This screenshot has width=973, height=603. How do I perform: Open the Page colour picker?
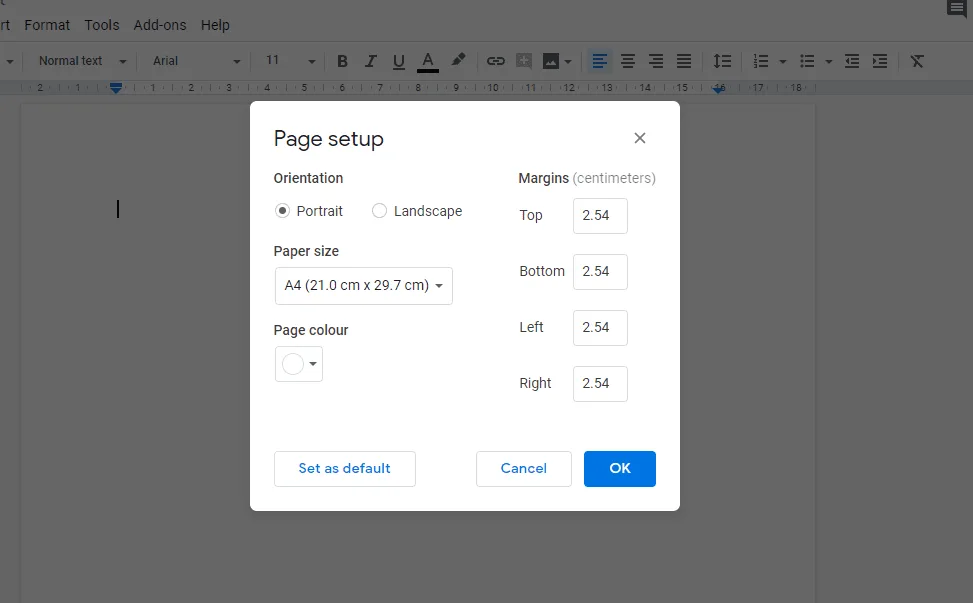pos(298,364)
